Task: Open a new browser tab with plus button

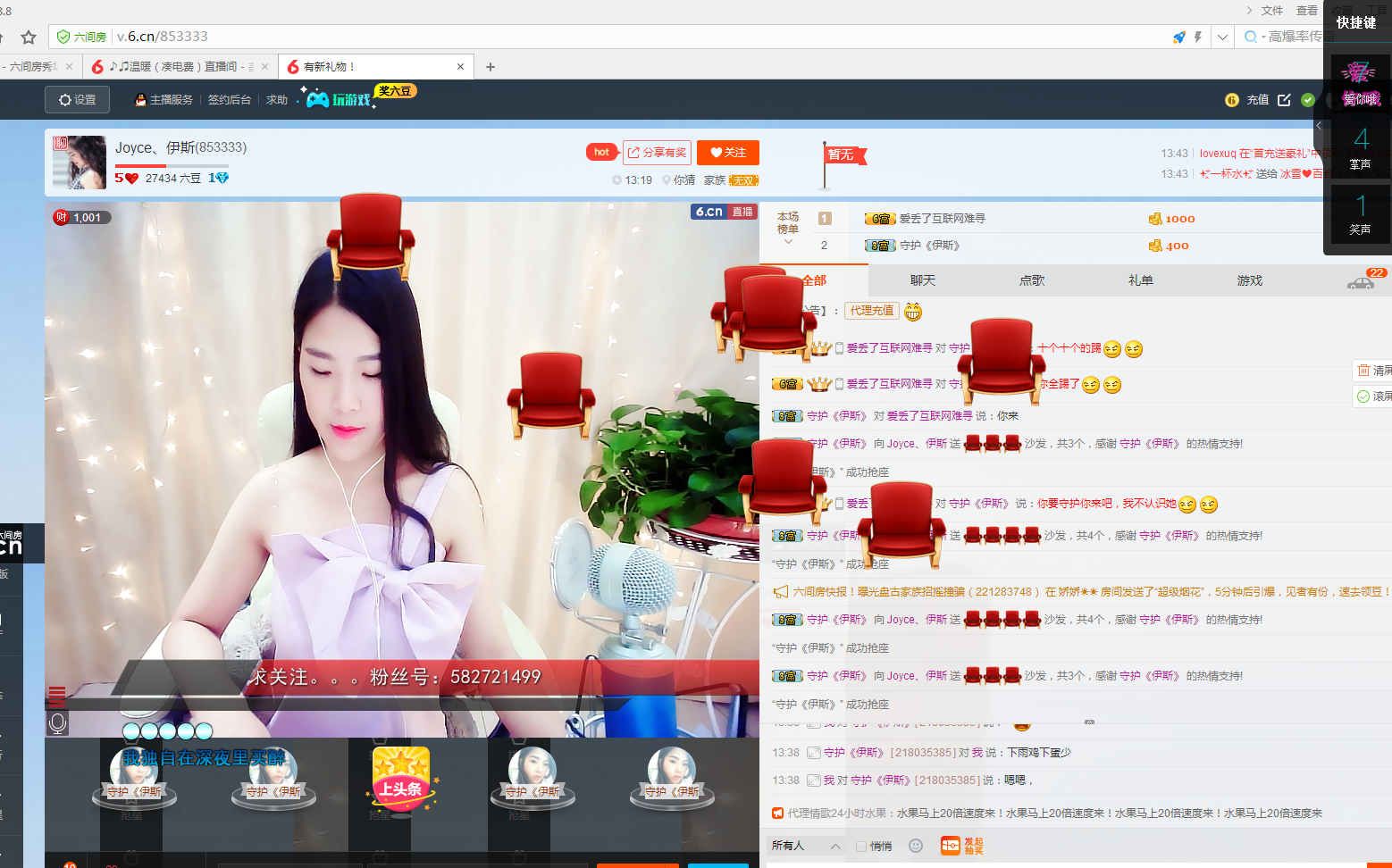Action: click(x=490, y=67)
